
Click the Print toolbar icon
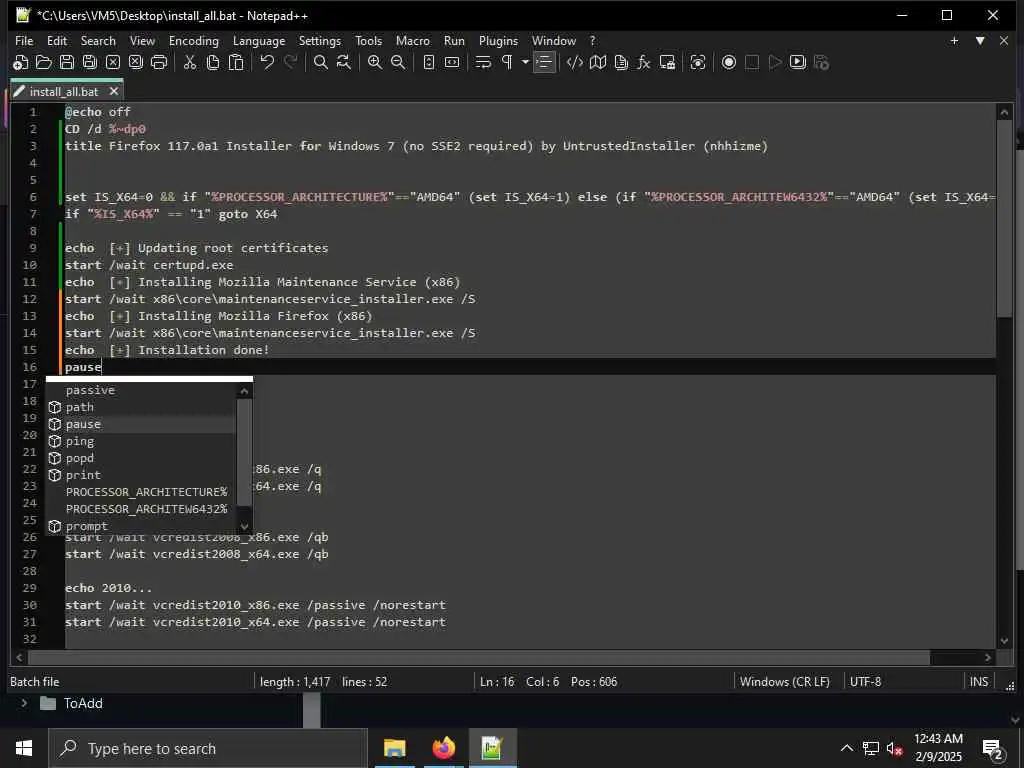coord(159,63)
